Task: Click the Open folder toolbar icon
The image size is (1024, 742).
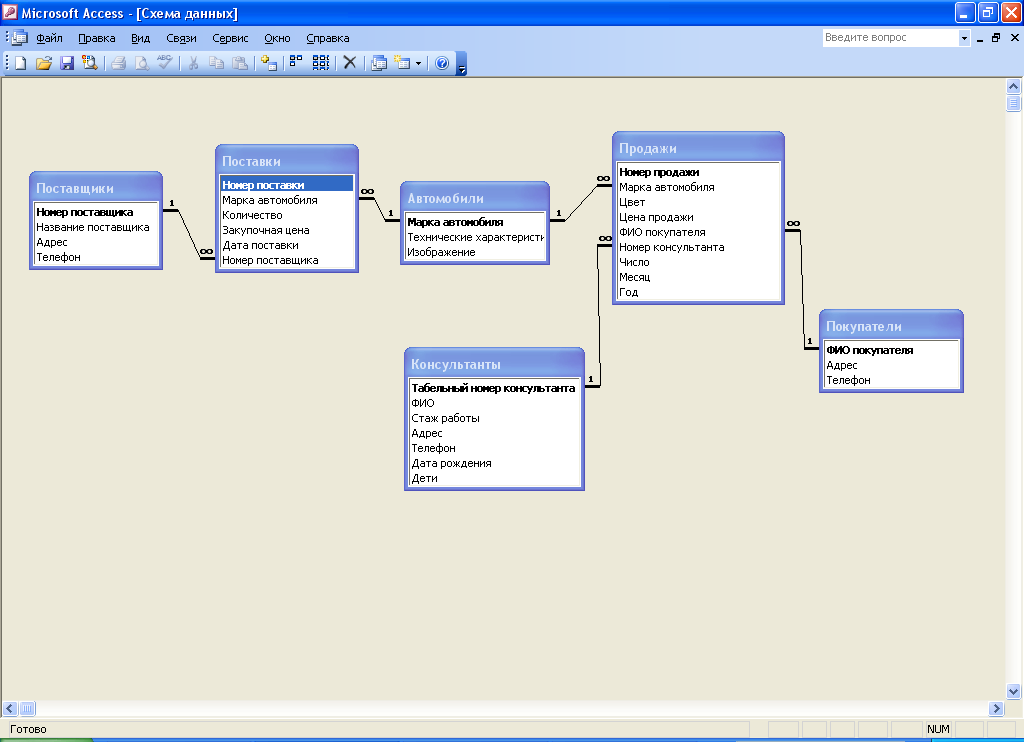Action: click(44, 63)
